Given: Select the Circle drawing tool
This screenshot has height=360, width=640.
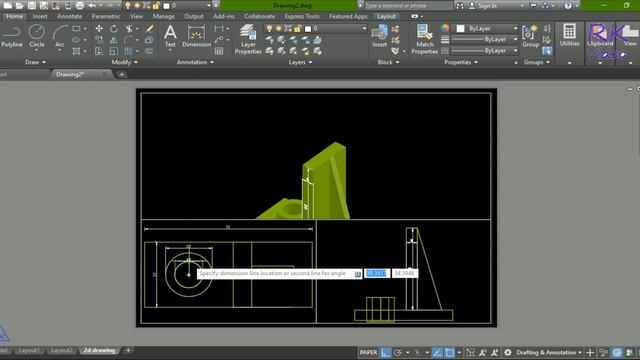Looking at the screenshot, I should pyautogui.click(x=37, y=36).
